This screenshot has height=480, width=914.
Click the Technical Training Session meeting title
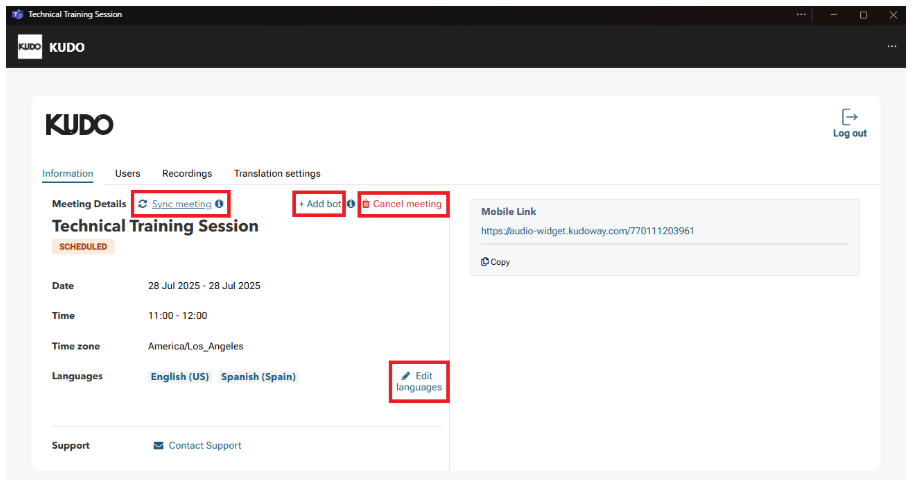[x=155, y=226]
